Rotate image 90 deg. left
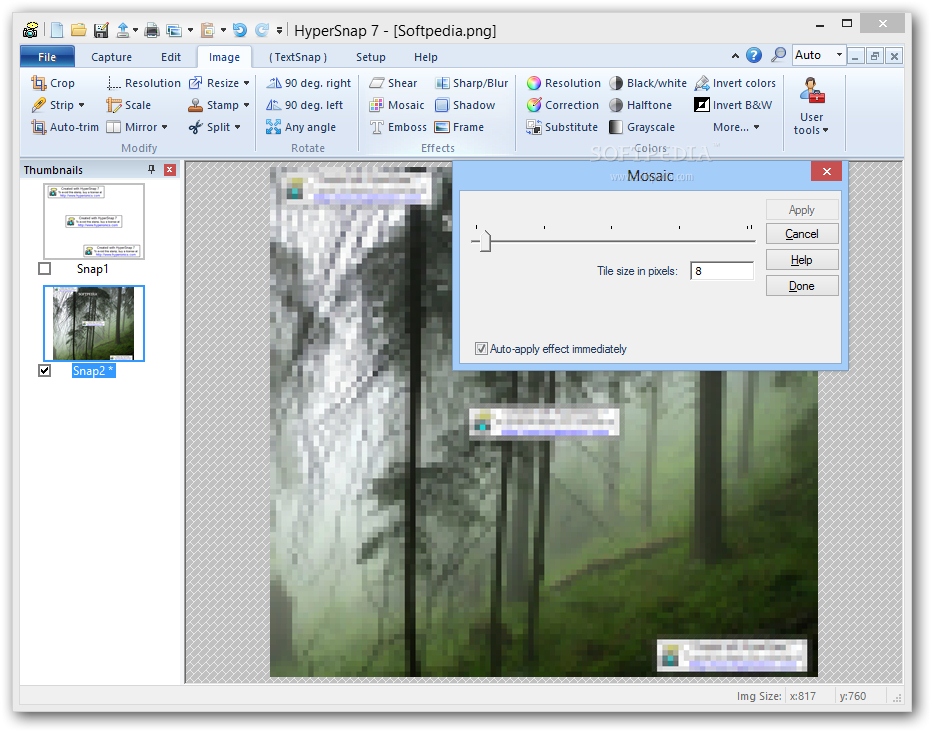This screenshot has height=732, width=932. pyautogui.click(x=304, y=105)
